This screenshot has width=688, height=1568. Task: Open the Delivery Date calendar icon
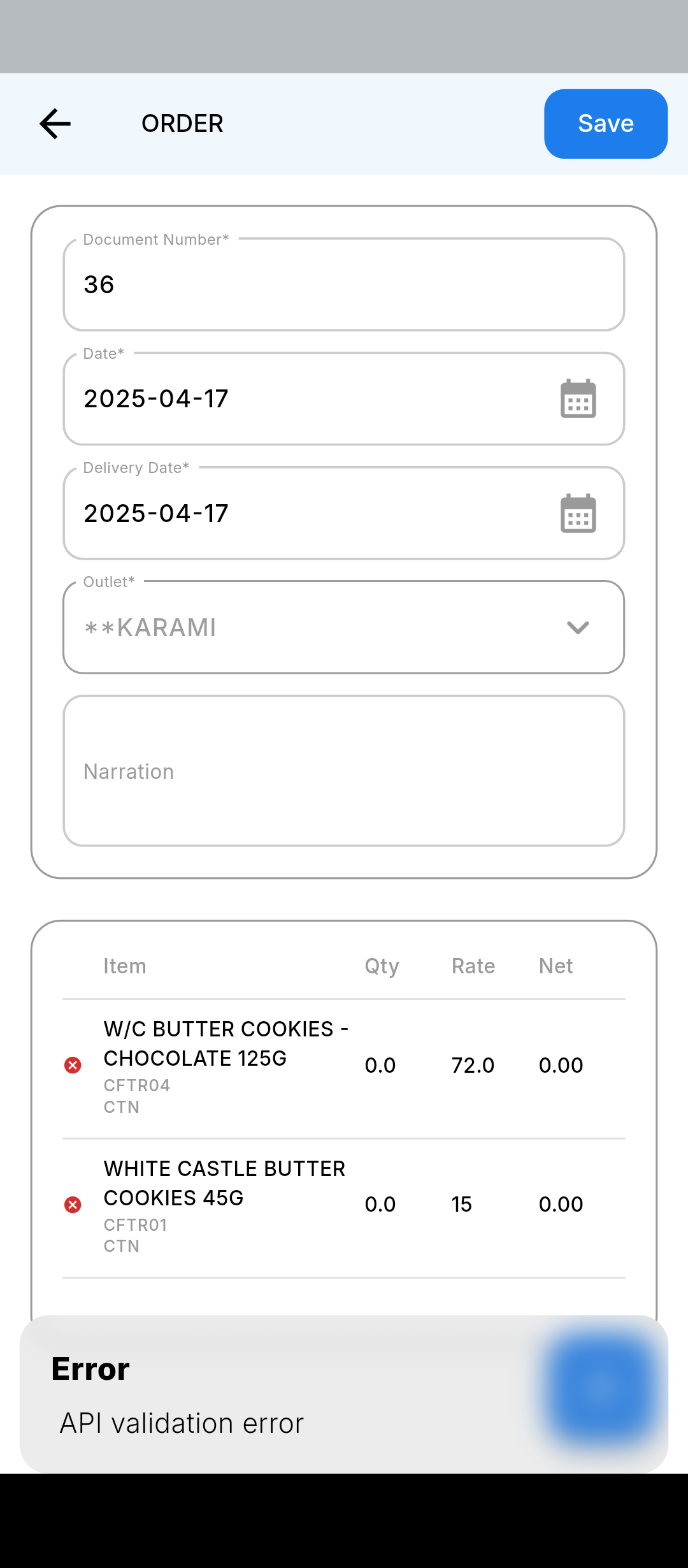[x=578, y=513]
